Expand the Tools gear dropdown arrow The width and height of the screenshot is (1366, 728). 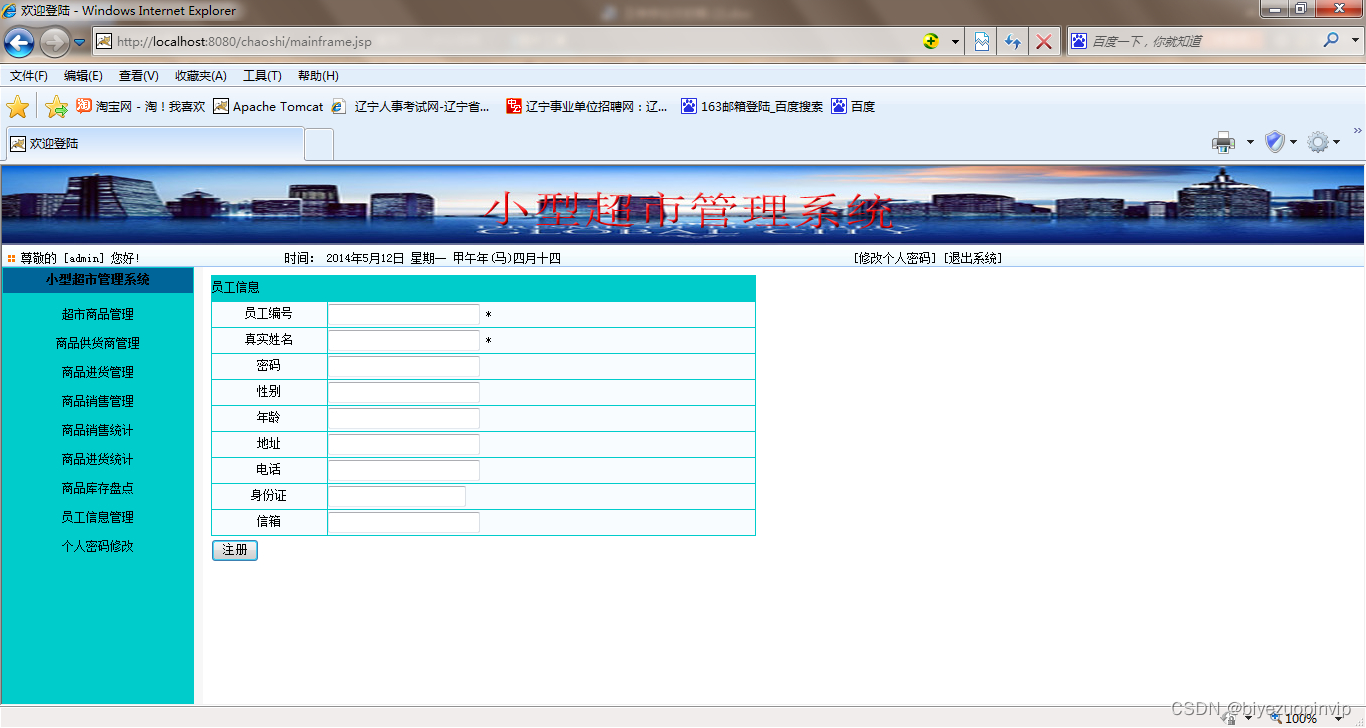(1336, 142)
